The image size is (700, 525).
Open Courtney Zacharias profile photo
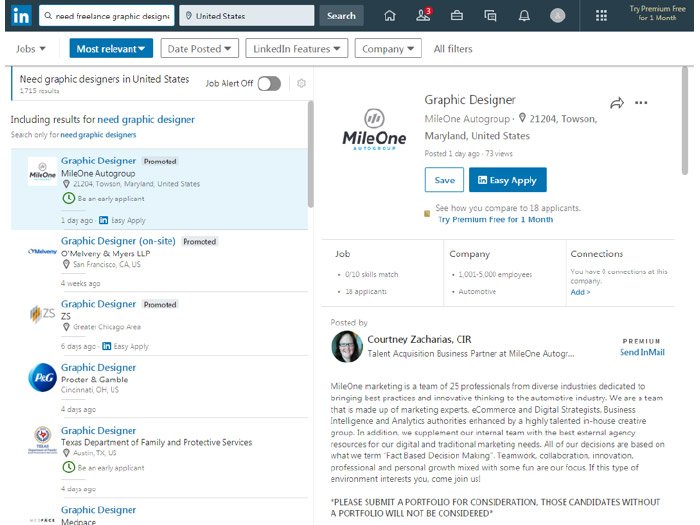pos(347,346)
